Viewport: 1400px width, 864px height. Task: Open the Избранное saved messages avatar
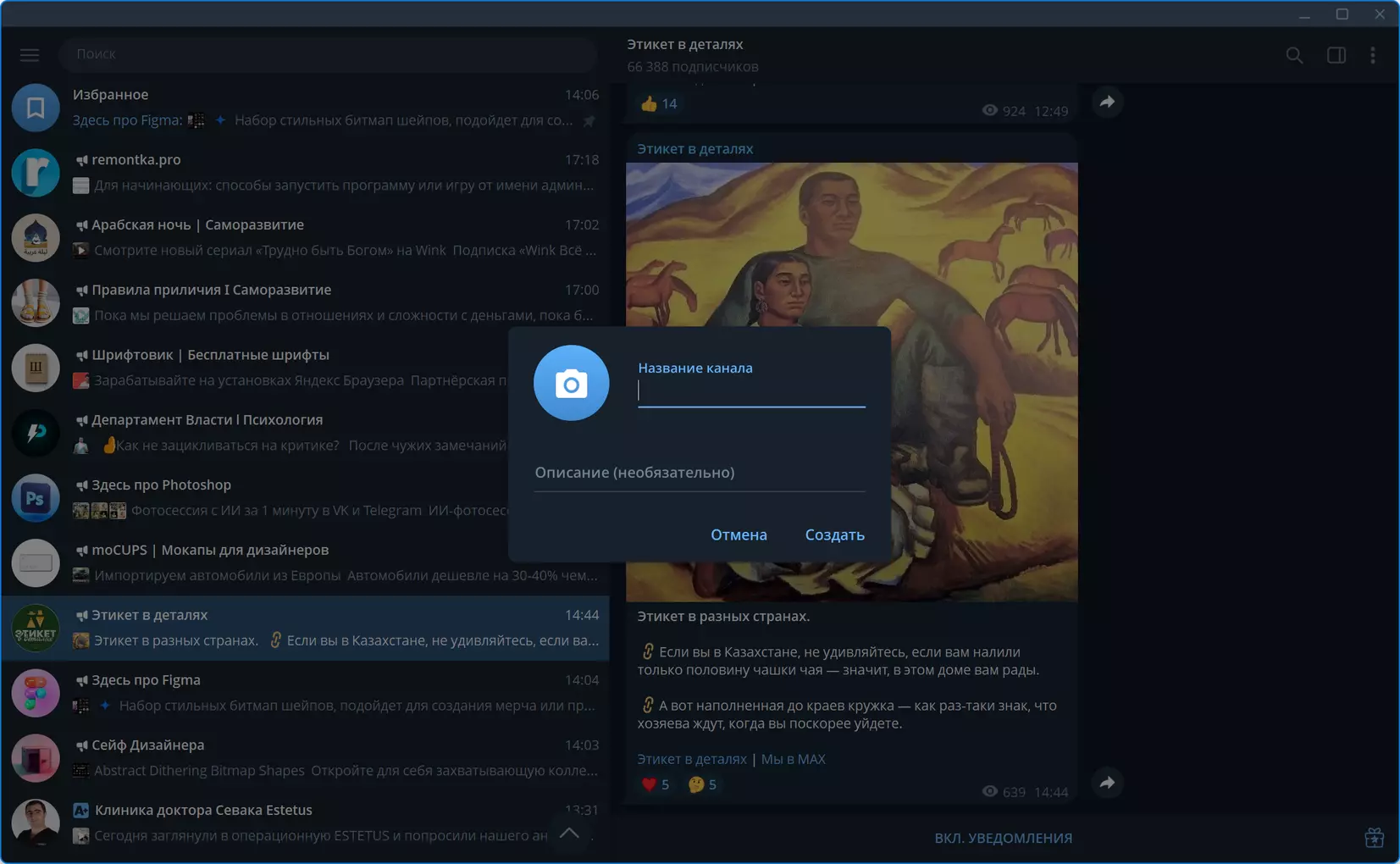(x=36, y=108)
